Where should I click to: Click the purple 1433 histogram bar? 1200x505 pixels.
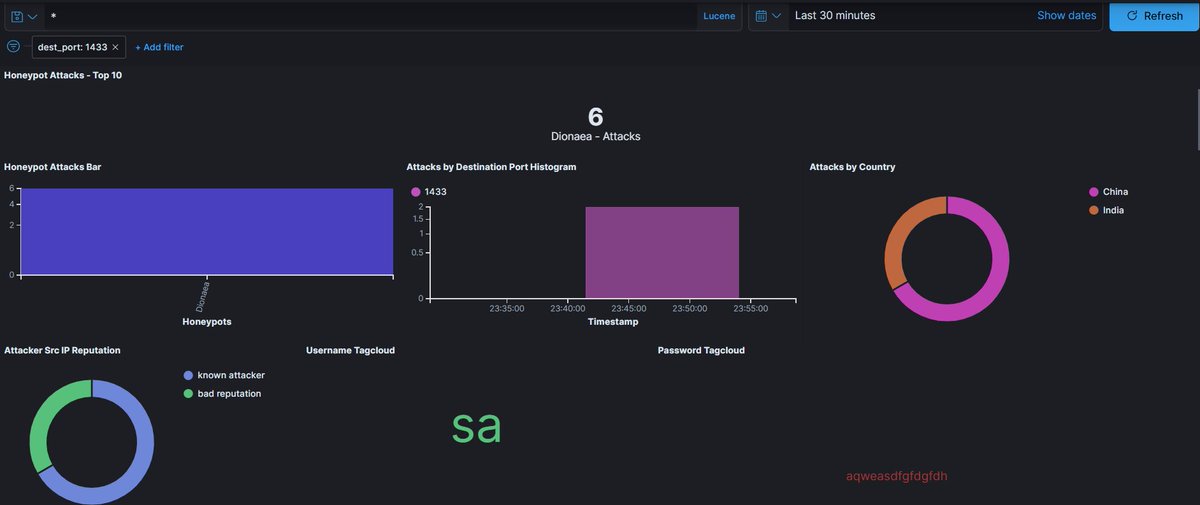coord(662,252)
